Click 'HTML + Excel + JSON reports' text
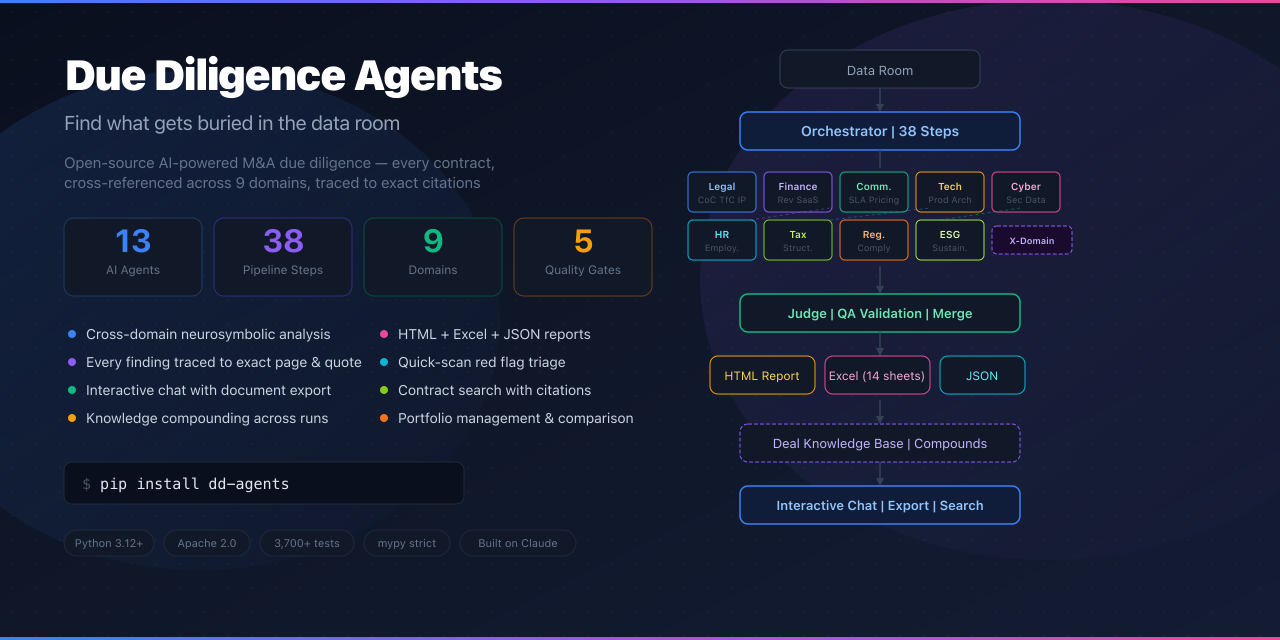Image resolution: width=1280 pixels, height=640 pixels. 494,334
